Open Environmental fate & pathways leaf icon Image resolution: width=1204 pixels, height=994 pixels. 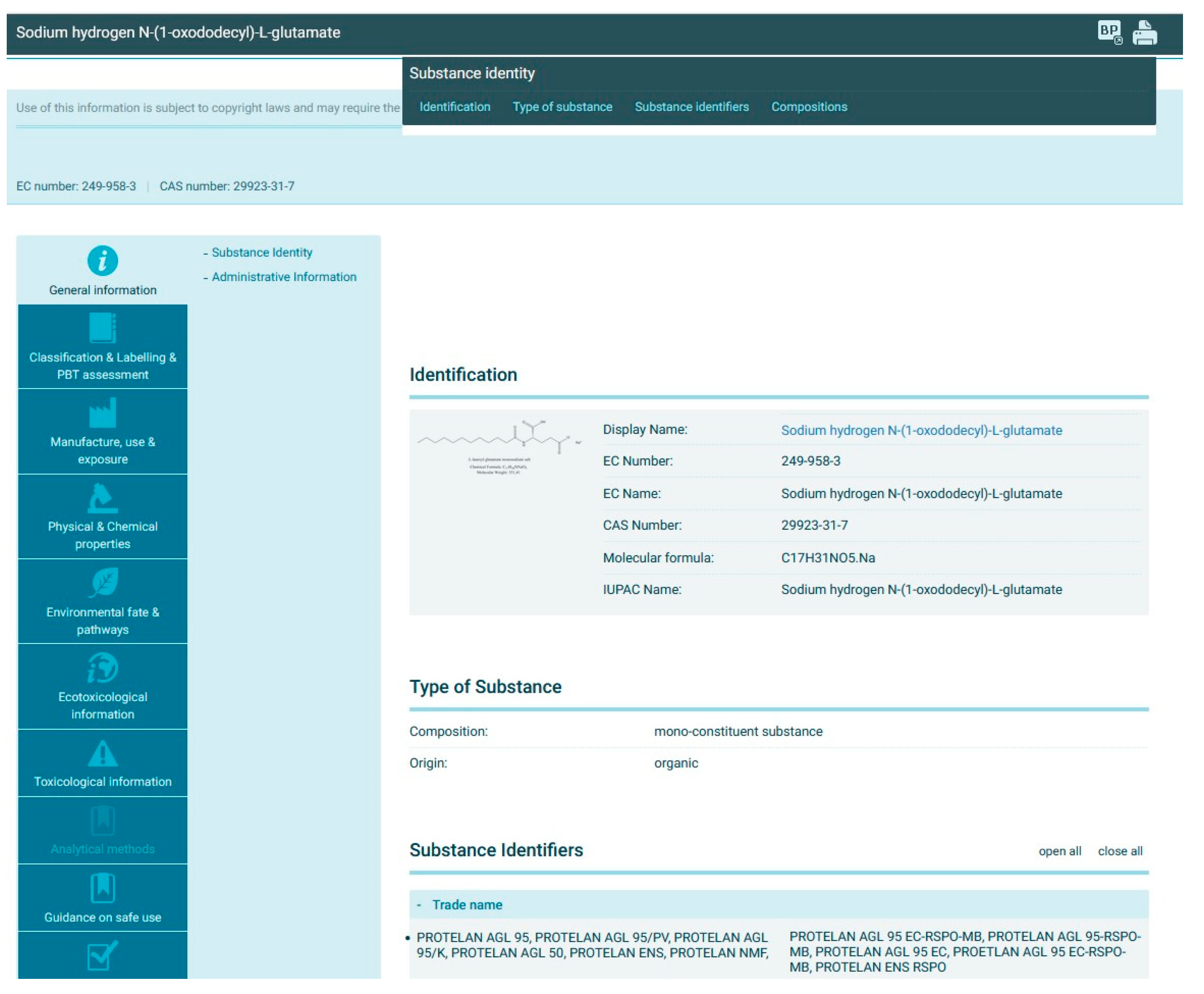point(104,582)
